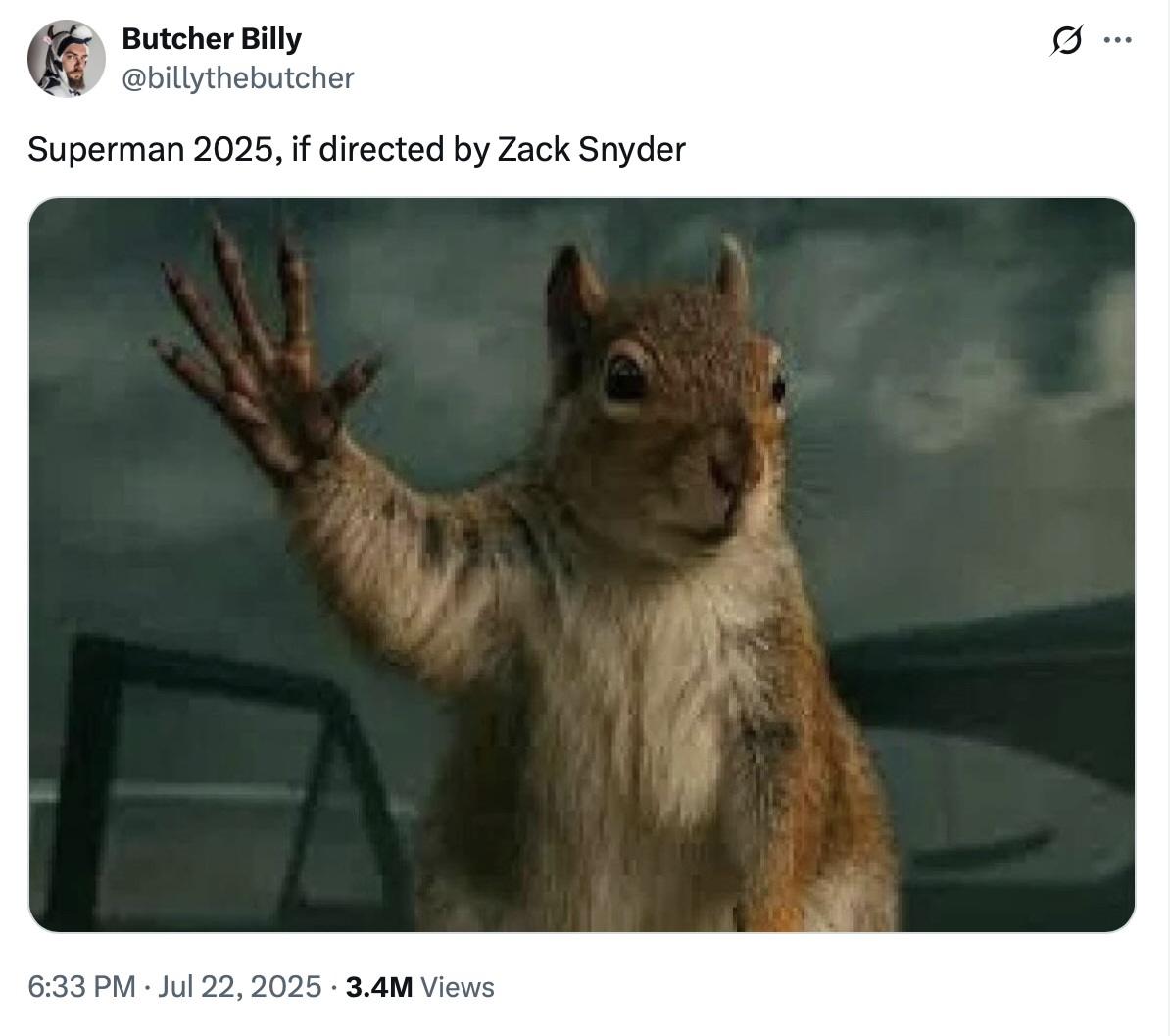The height and width of the screenshot is (1036, 1170).
Task: Visit the @billythebutcher handle link
Action: click(238, 78)
